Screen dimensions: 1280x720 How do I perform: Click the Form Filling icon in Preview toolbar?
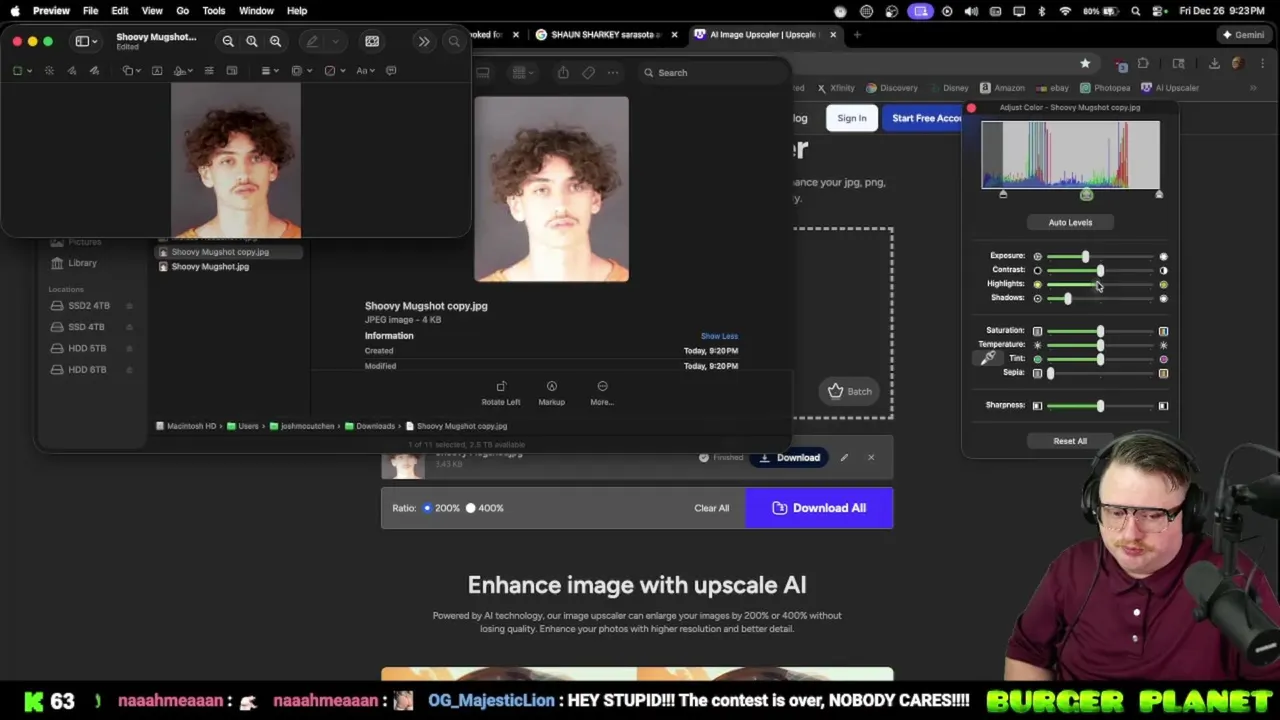coord(372,41)
